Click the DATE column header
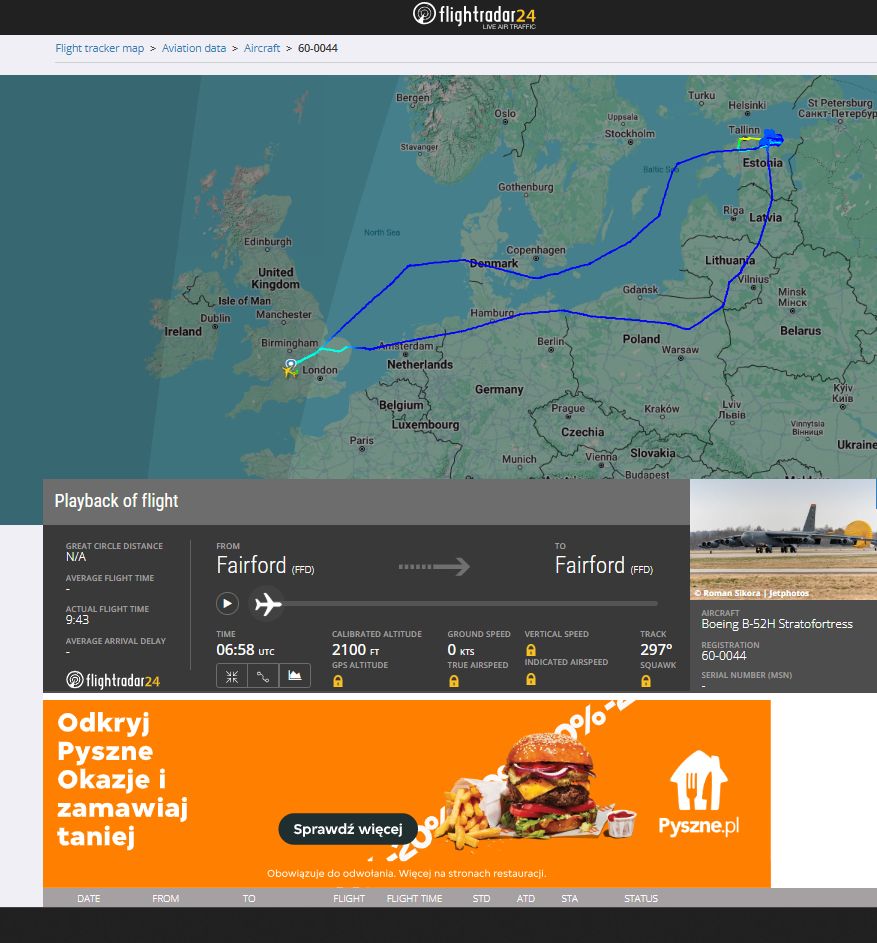 88,898
